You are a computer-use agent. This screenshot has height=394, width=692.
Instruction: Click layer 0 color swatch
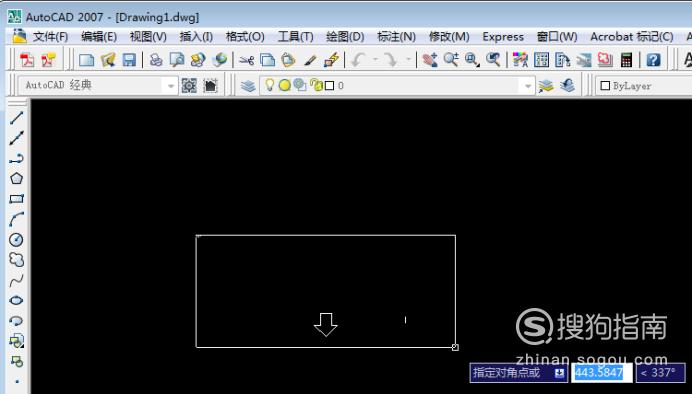point(329,86)
